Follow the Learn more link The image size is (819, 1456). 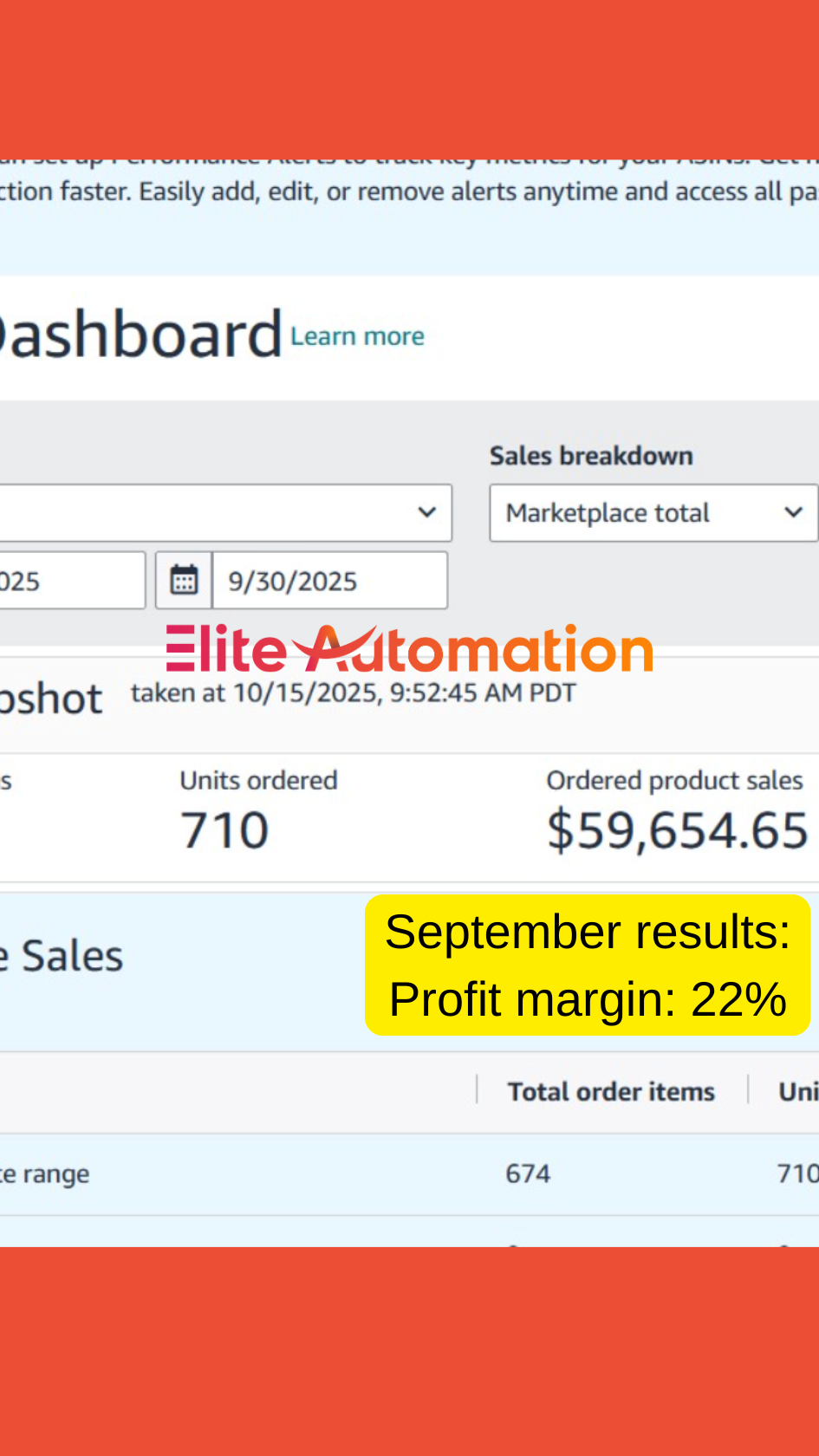coord(357,336)
